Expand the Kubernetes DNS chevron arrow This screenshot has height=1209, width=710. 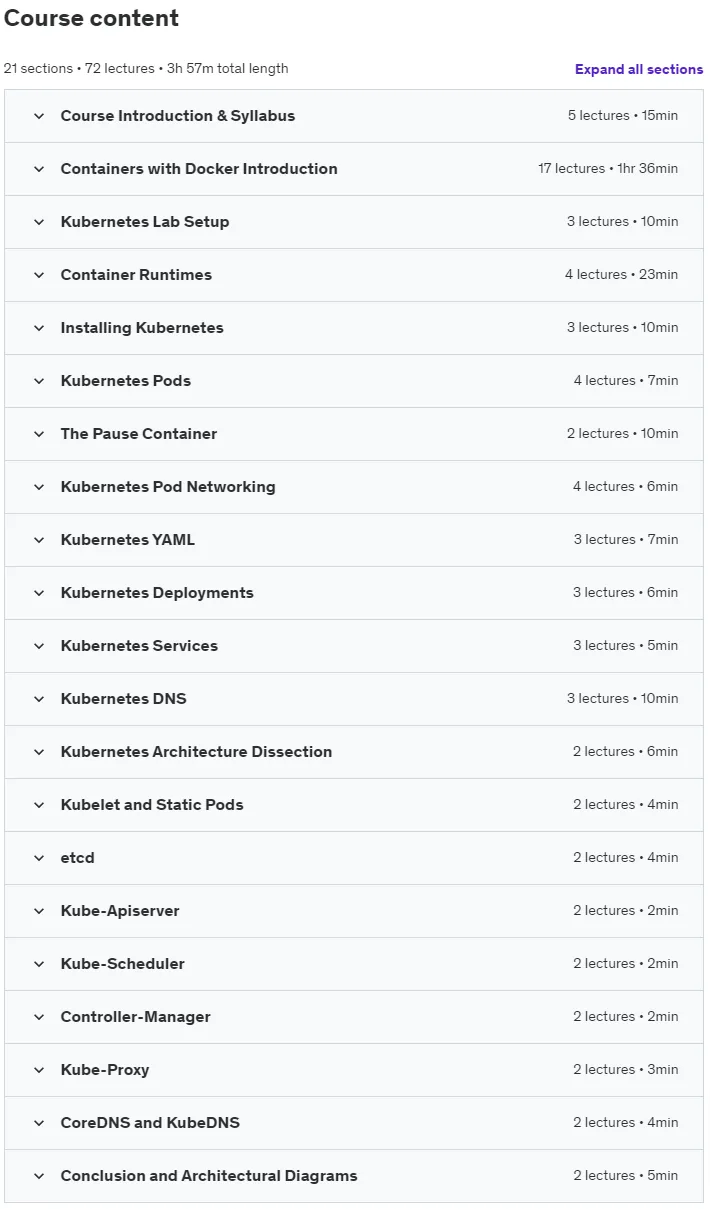39,699
